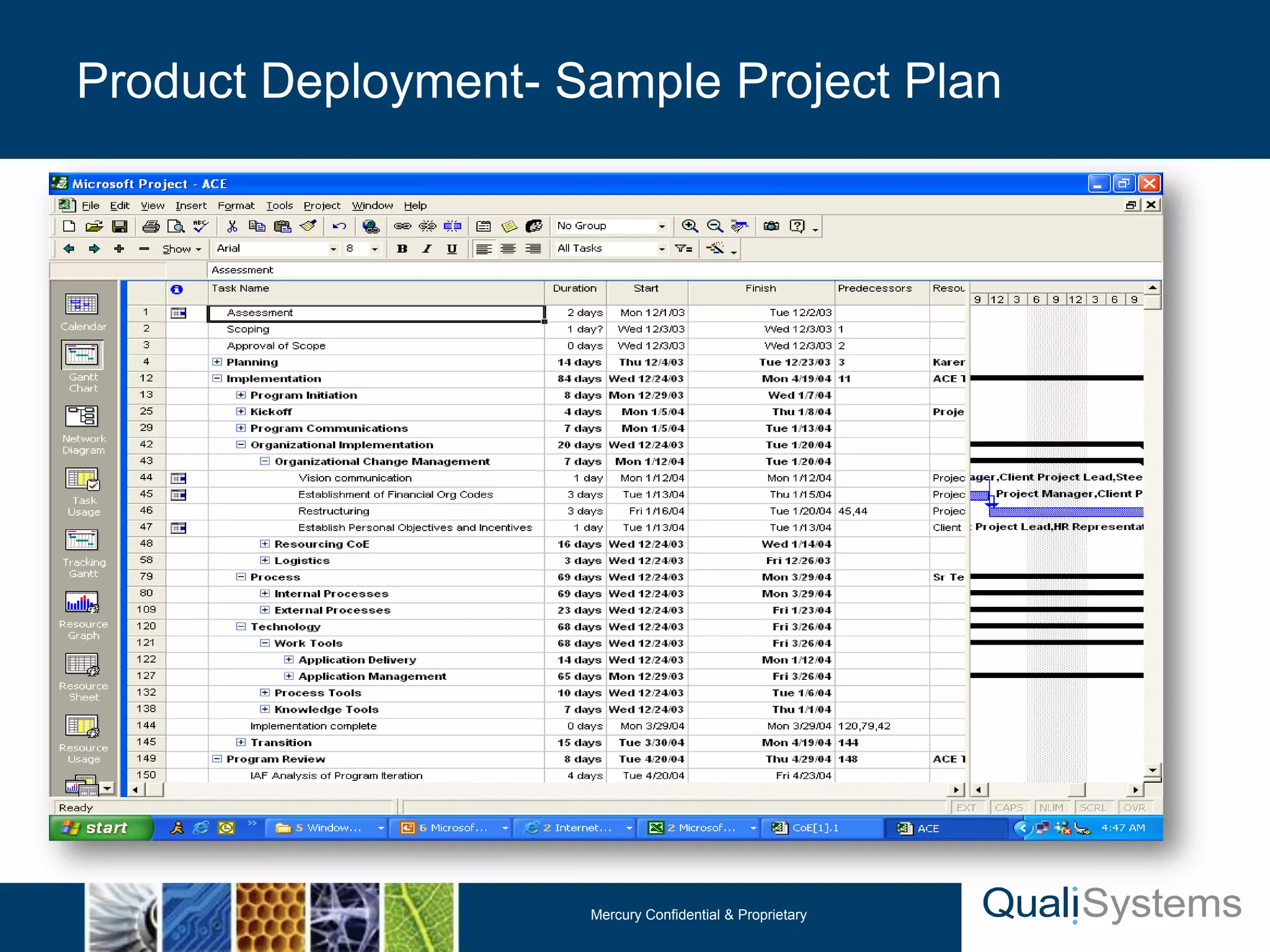
Task: Click Hide Subtasks minus icon
Action: 144,249
